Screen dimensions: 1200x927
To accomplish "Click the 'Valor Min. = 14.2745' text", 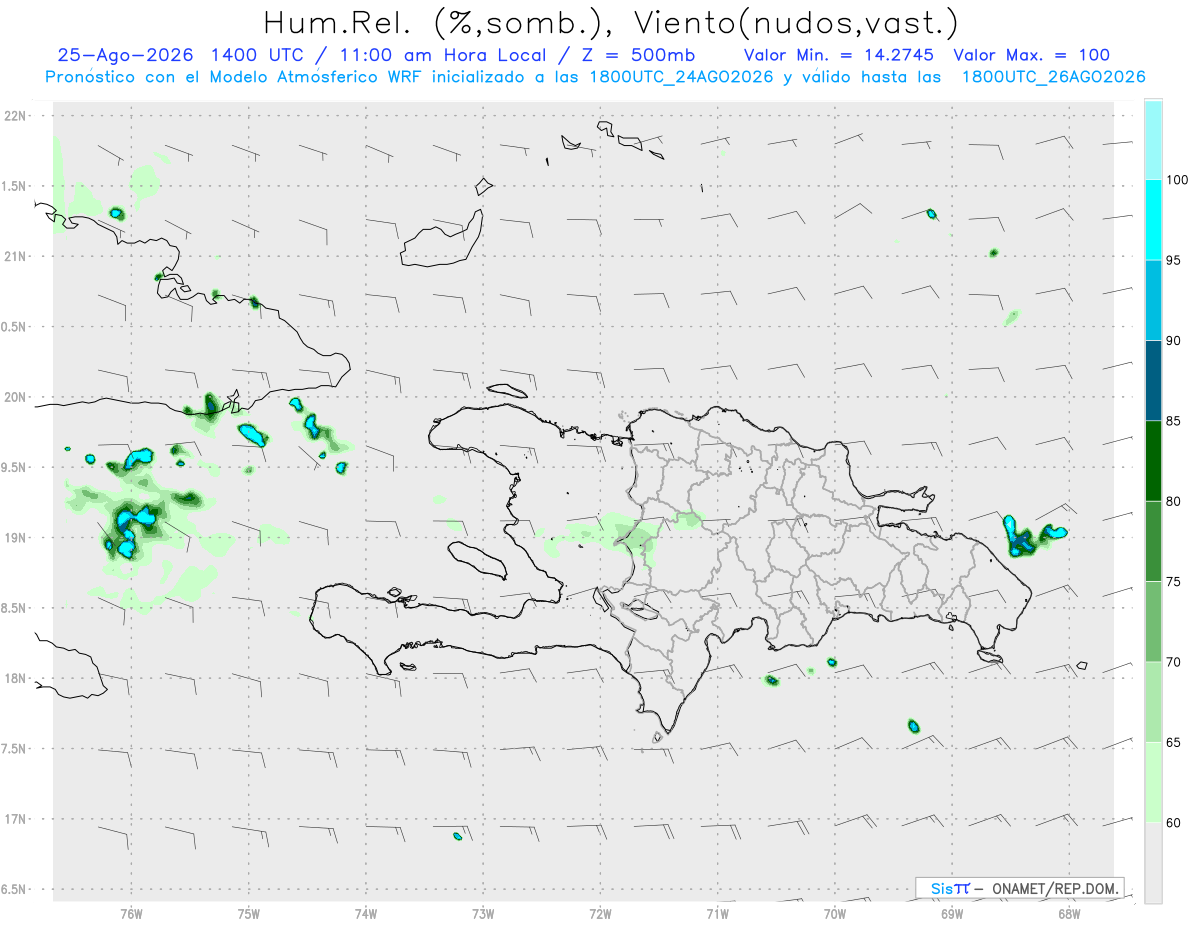I will tap(839, 55).
